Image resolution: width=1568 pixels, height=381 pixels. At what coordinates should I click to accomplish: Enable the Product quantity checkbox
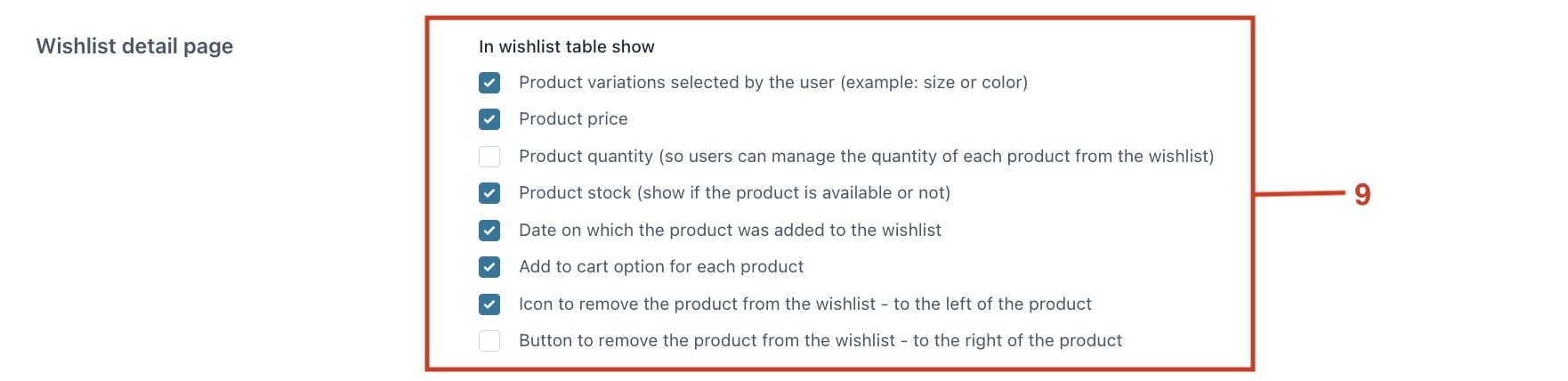[x=489, y=157]
